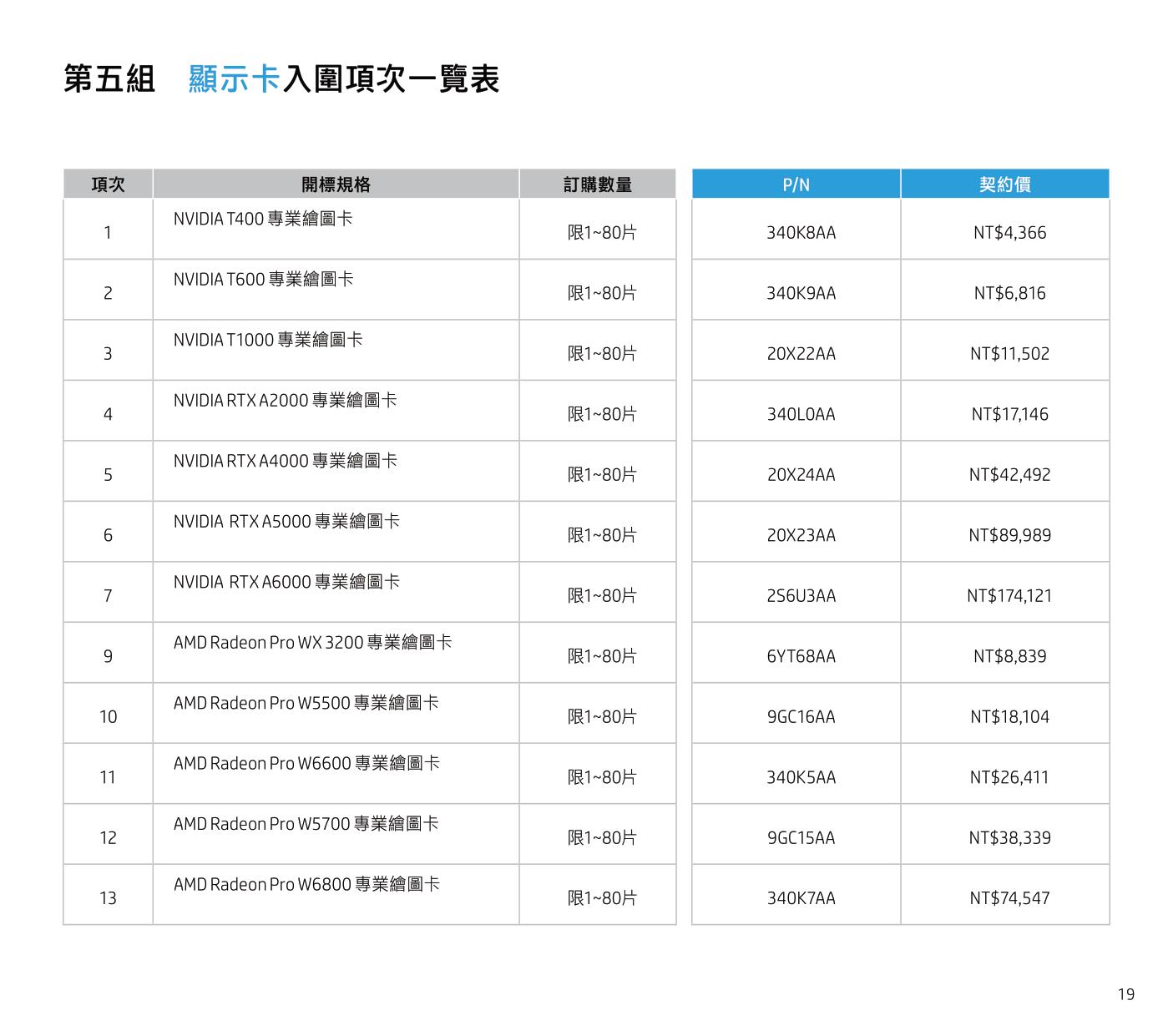The height and width of the screenshot is (1036, 1173).
Task: Click the 項次 column header
Action: click(108, 184)
